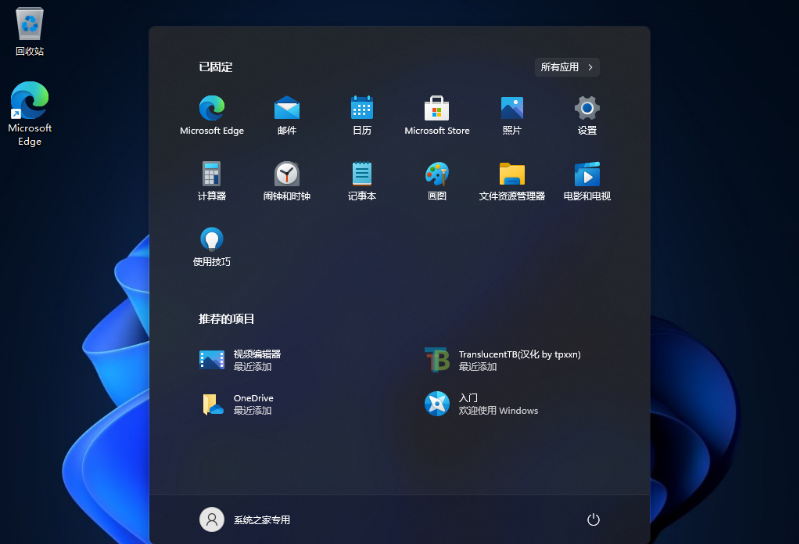Open the Calendar (日历) app
The image size is (799, 544).
pyautogui.click(x=362, y=115)
